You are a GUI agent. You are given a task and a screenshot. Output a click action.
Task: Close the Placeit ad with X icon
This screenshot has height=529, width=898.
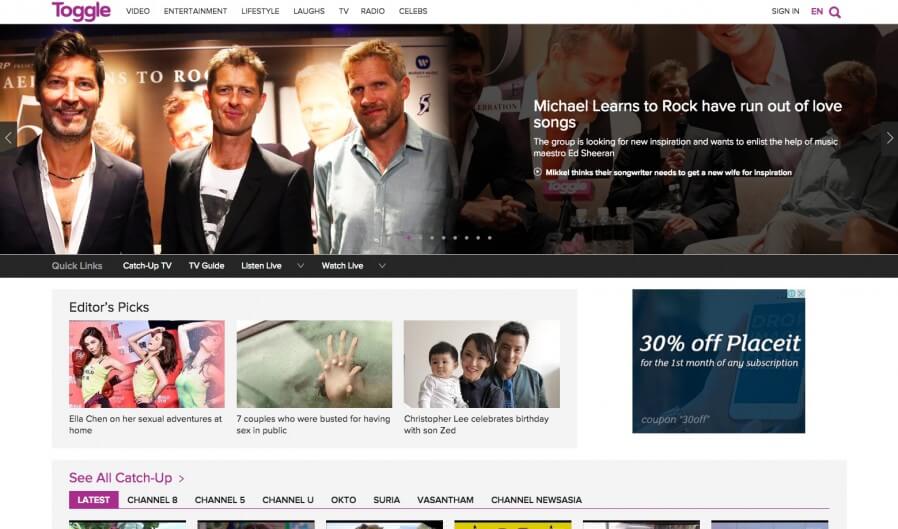pyautogui.click(x=801, y=293)
